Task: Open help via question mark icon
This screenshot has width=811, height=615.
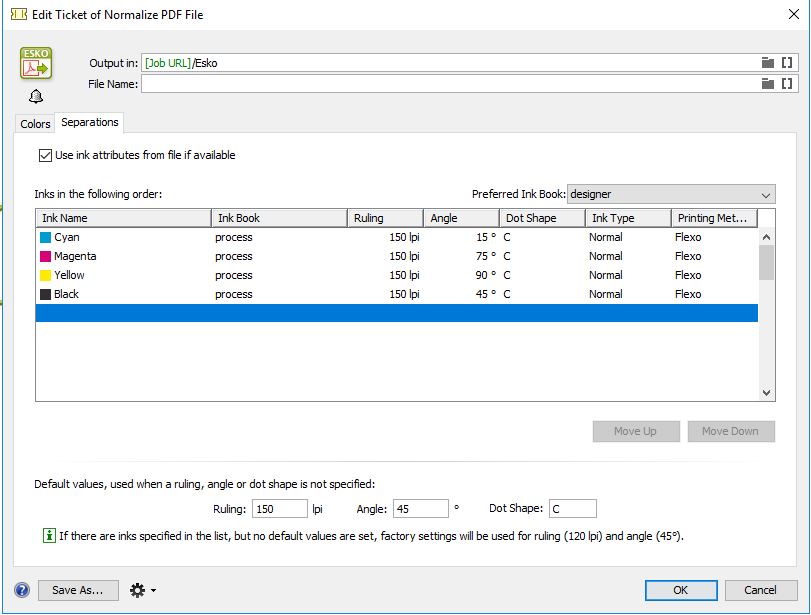Action: pos(22,590)
